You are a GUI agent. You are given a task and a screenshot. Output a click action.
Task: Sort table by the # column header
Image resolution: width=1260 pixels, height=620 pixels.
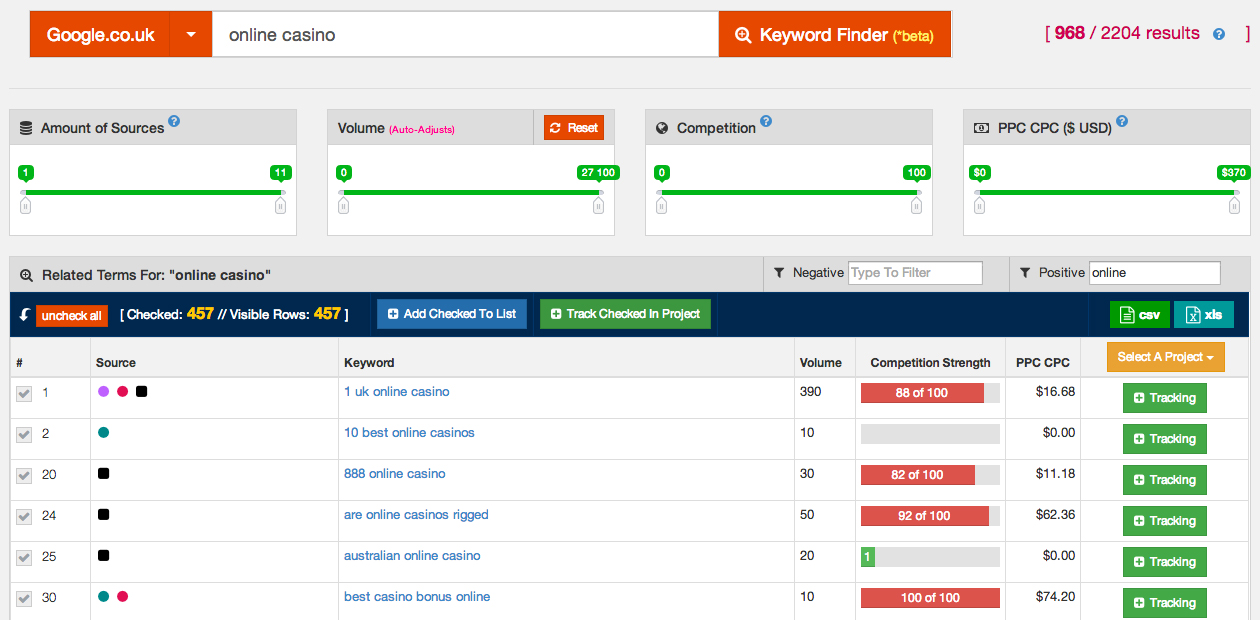pyautogui.click(x=19, y=363)
